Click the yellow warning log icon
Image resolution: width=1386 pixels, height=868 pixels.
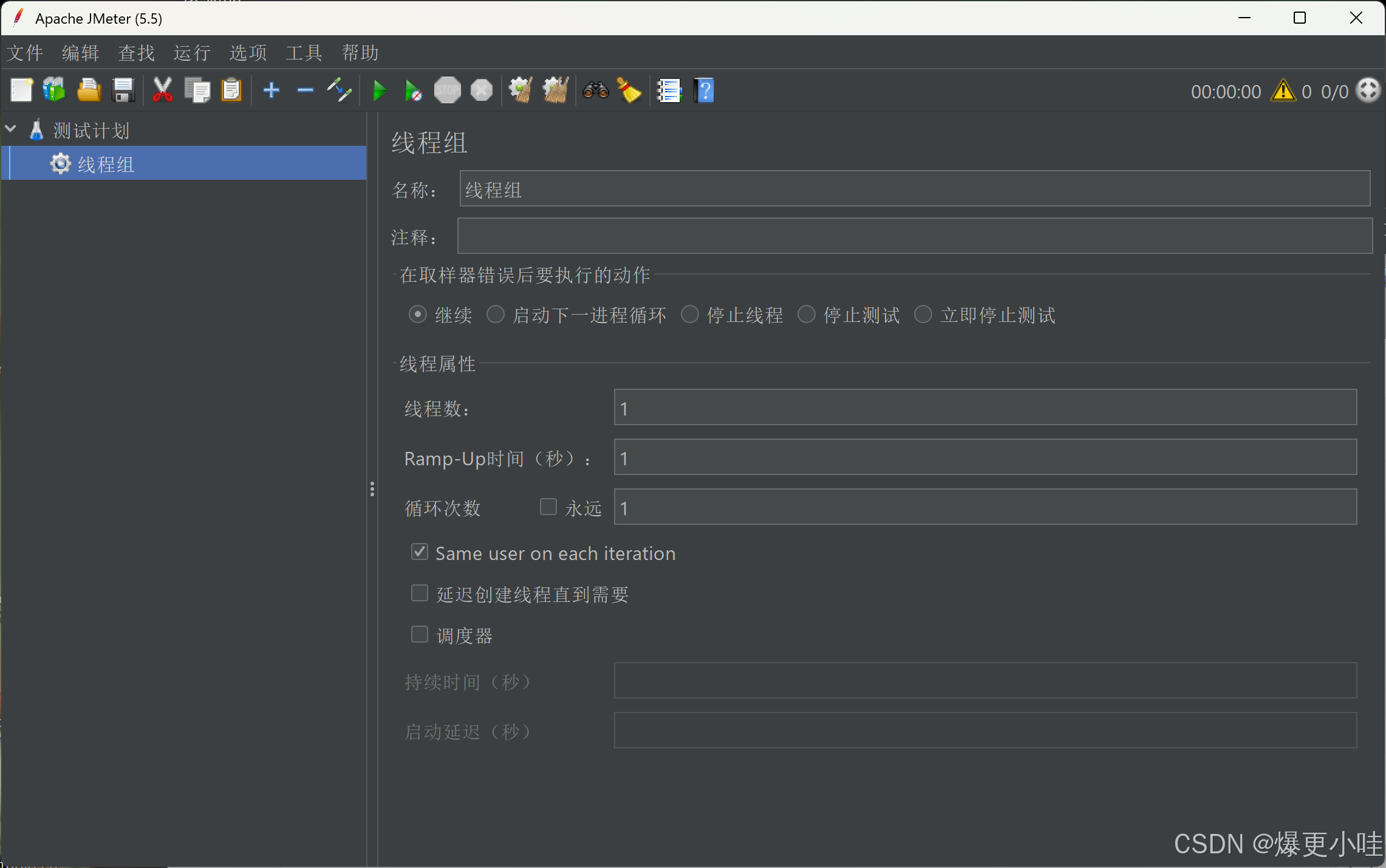(x=1283, y=91)
